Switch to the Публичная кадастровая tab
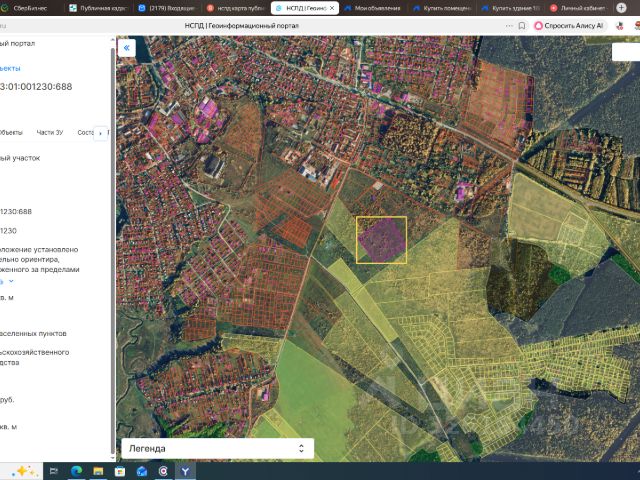The image size is (640, 480). (x=98, y=8)
